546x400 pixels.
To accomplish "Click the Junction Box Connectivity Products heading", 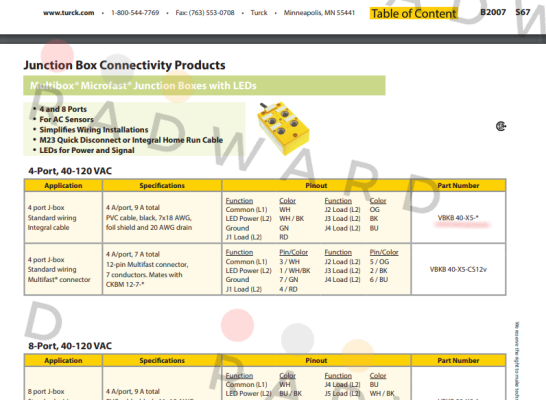I will (124, 65).
